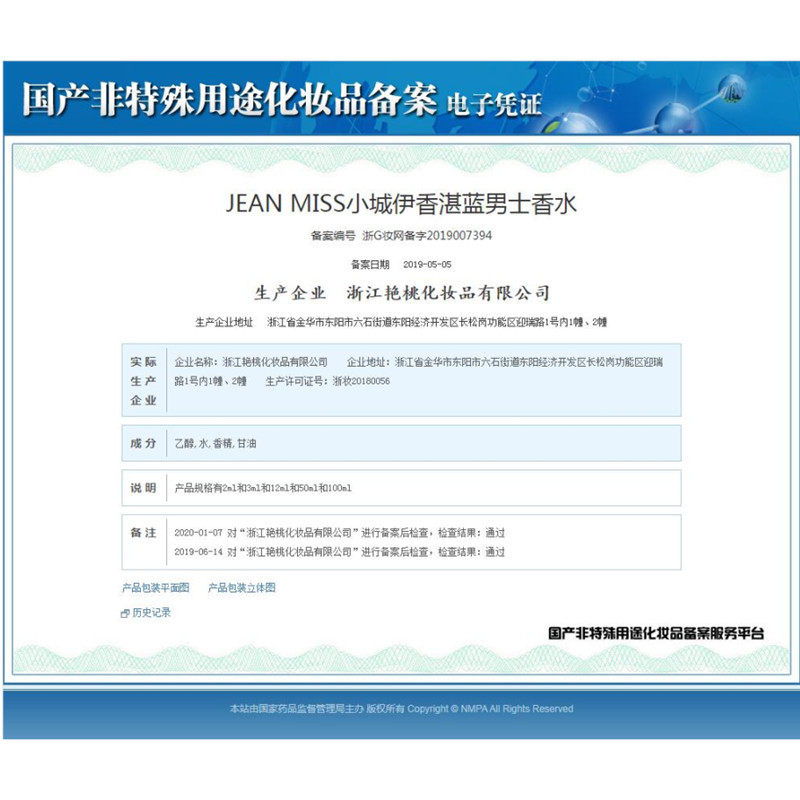Image resolution: width=800 pixels, height=800 pixels.
Task: Click the icon beside 历史记录
Action: 125,613
